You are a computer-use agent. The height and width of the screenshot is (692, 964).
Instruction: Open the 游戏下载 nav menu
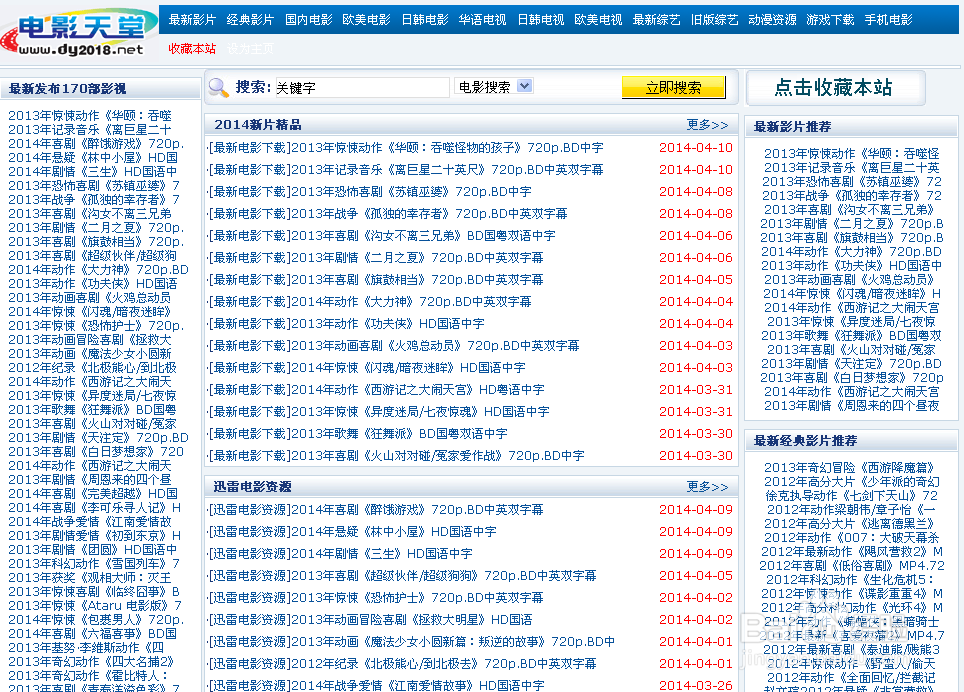click(x=829, y=20)
